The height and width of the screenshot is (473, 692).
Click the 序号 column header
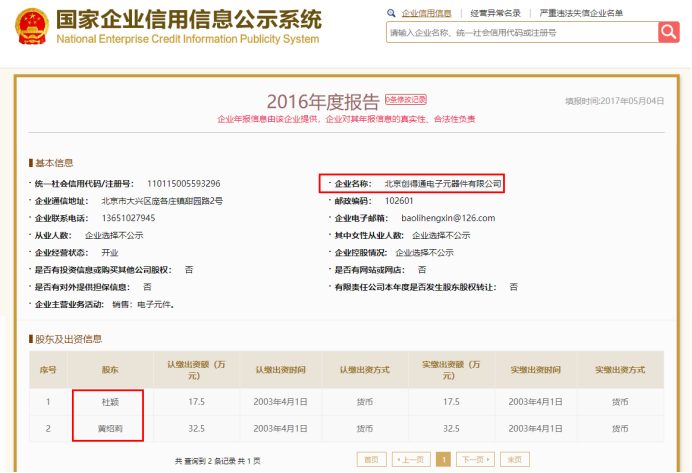[x=48, y=370]
